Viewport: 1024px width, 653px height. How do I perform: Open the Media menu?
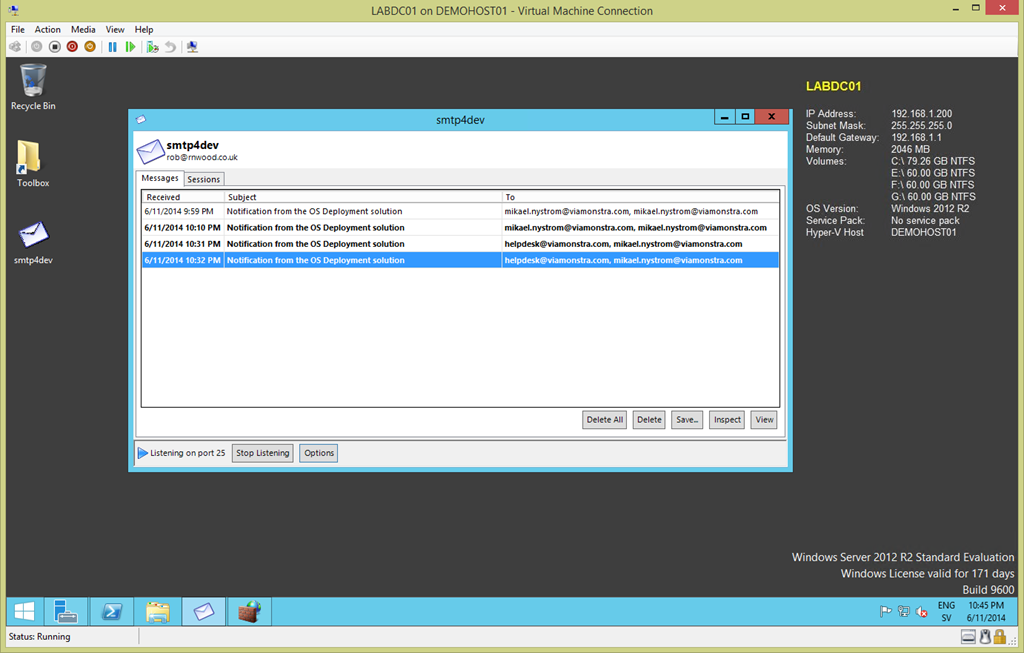click(83, 30)
